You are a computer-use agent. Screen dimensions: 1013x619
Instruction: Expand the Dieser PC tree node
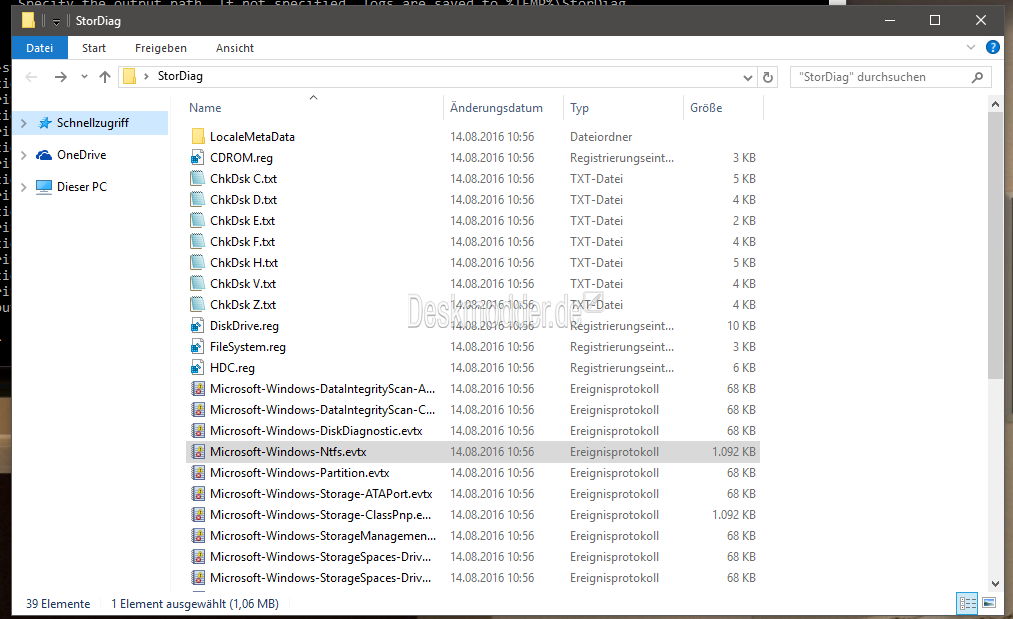[24, 187]
